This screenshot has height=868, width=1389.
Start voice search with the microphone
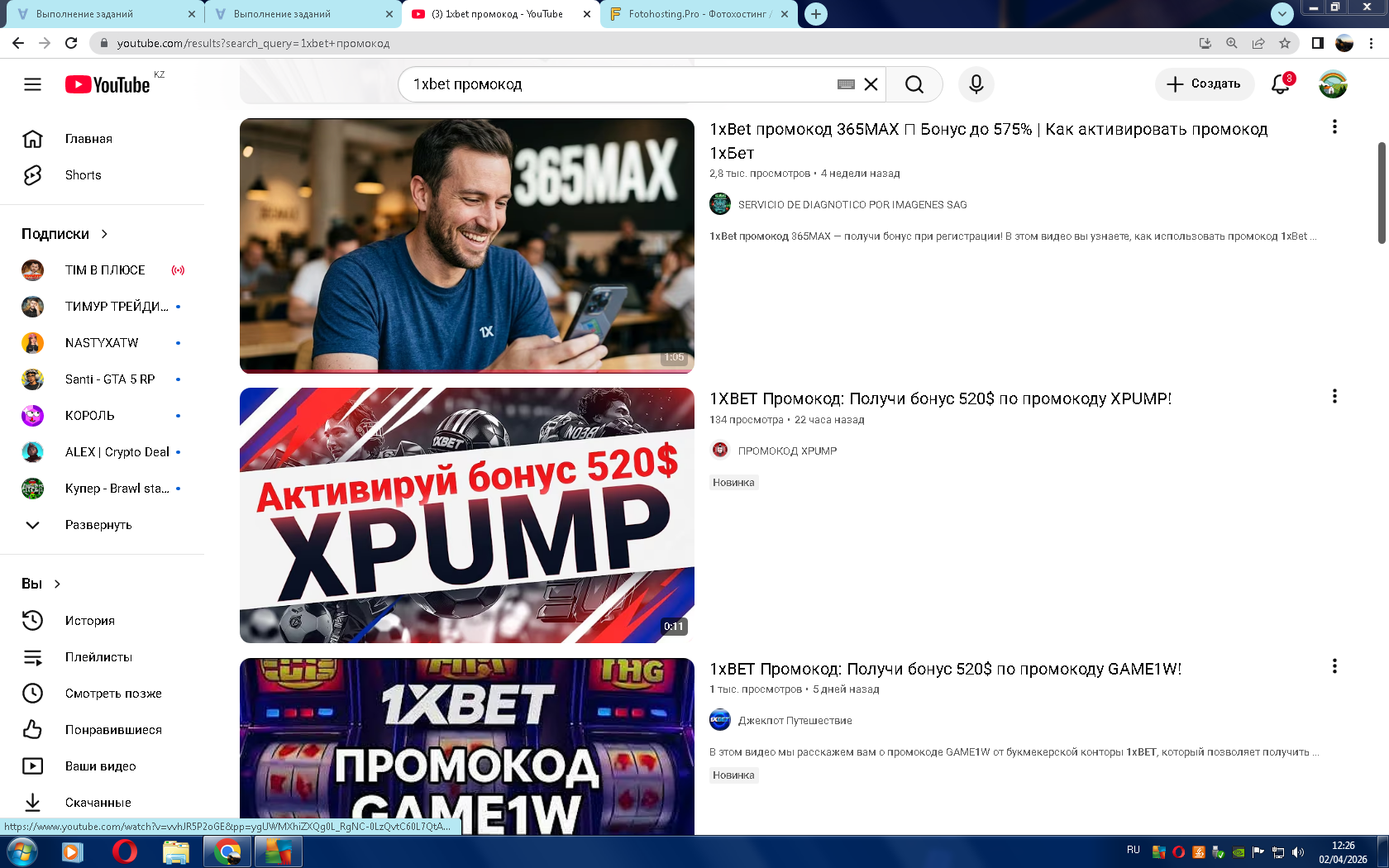[976, 84]
